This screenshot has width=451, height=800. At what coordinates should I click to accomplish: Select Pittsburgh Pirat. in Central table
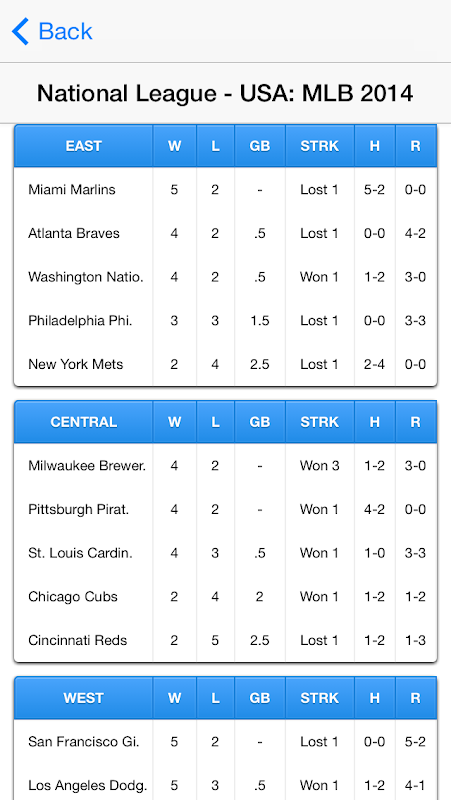pyautogui.click(x=226, y=510)
